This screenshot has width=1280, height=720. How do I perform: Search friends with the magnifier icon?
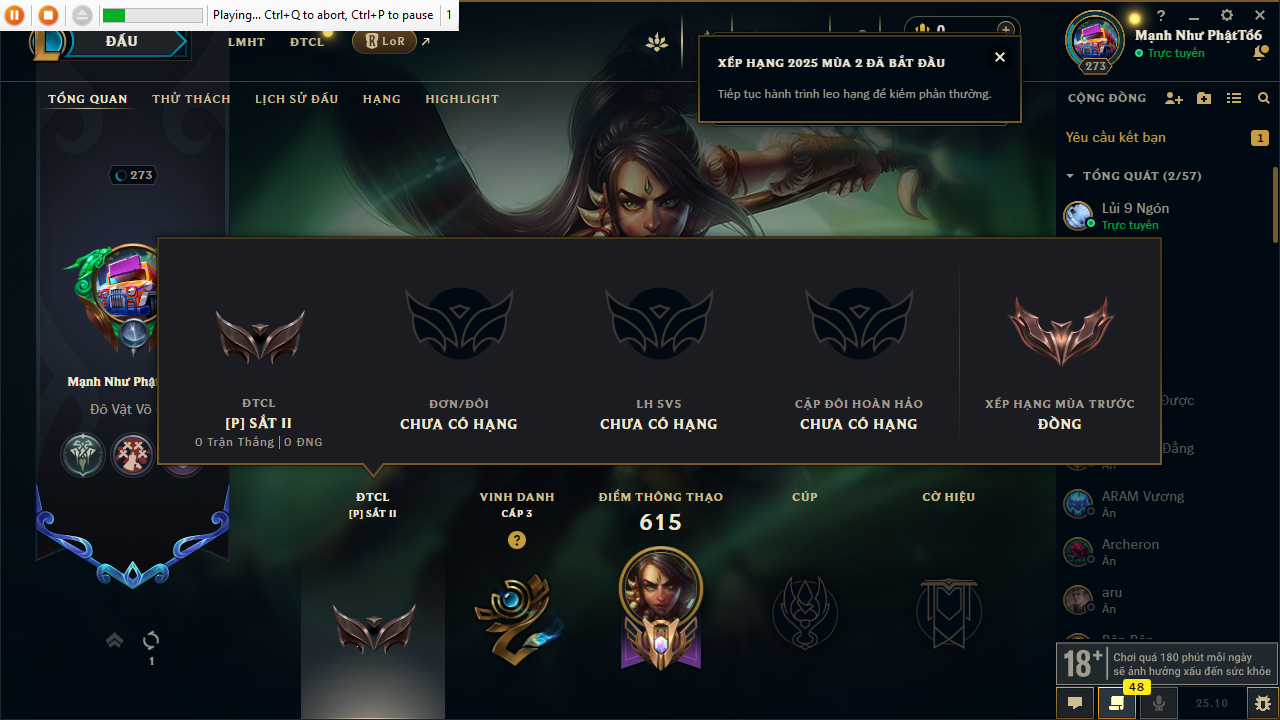pyautogui.click(x=1264, y=98)
